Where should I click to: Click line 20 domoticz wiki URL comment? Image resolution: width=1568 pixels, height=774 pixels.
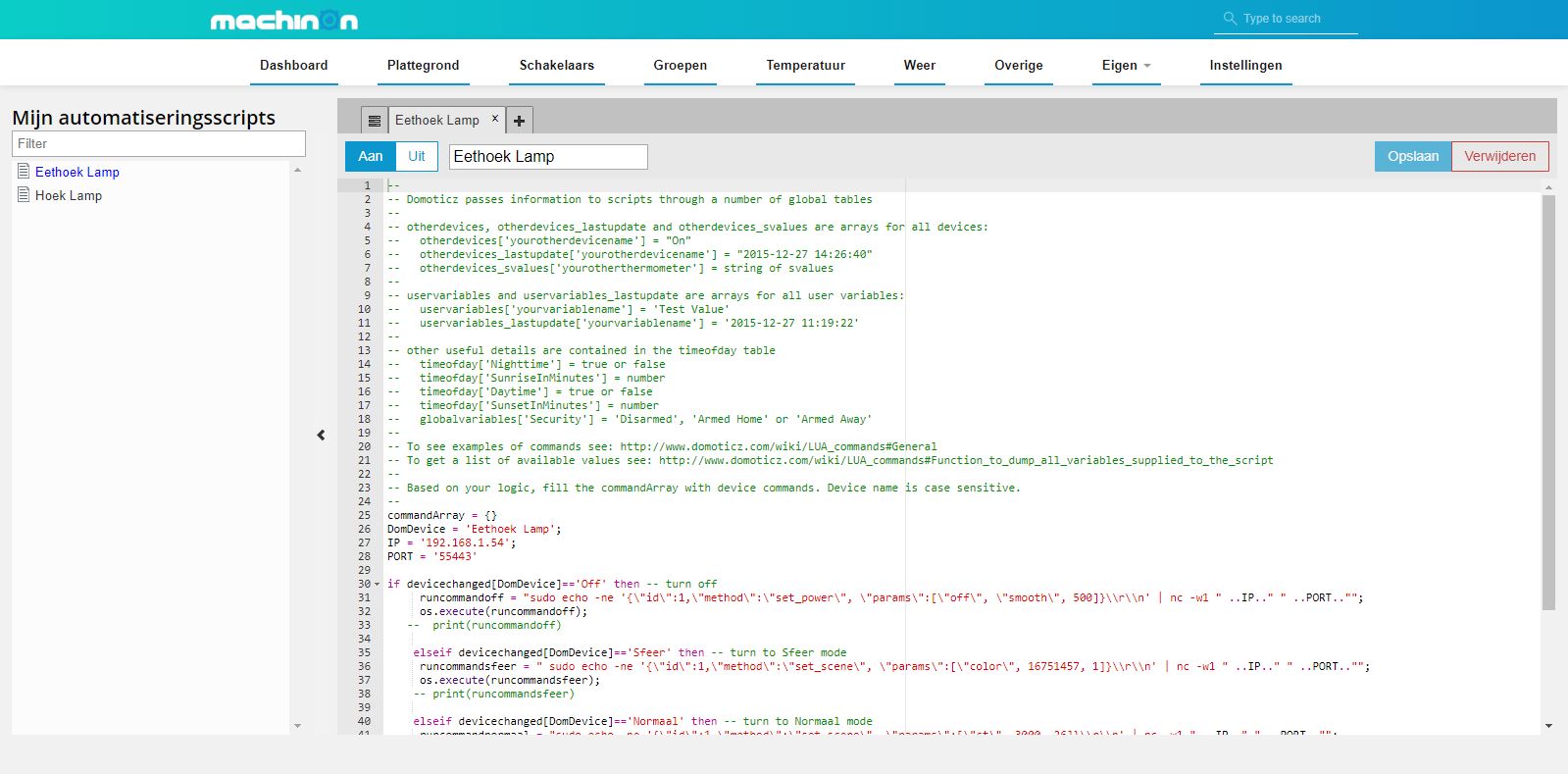779,446
